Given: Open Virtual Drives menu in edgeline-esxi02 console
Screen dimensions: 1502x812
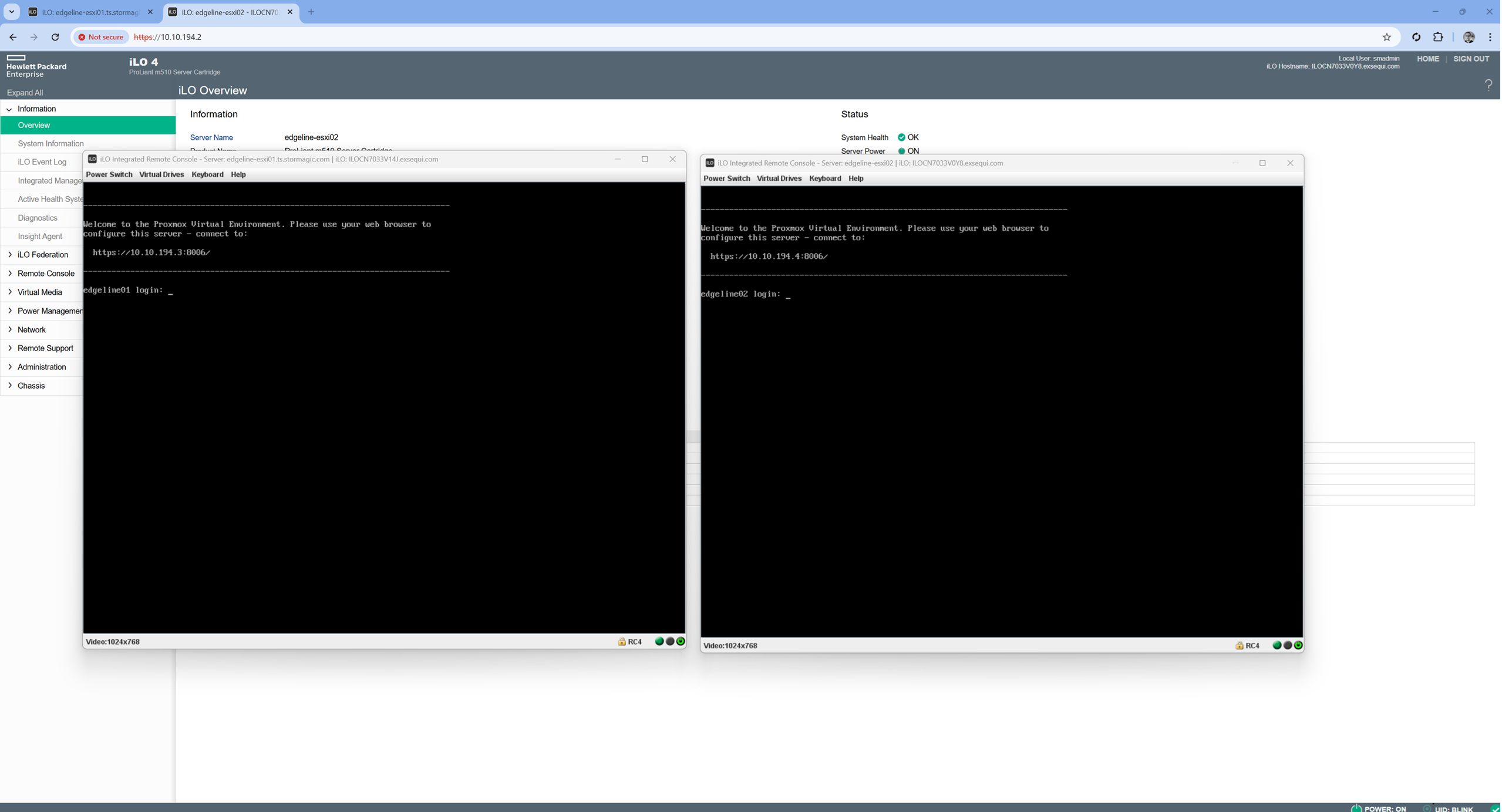Looking at the screenshot, I should [x=779, y=178].
